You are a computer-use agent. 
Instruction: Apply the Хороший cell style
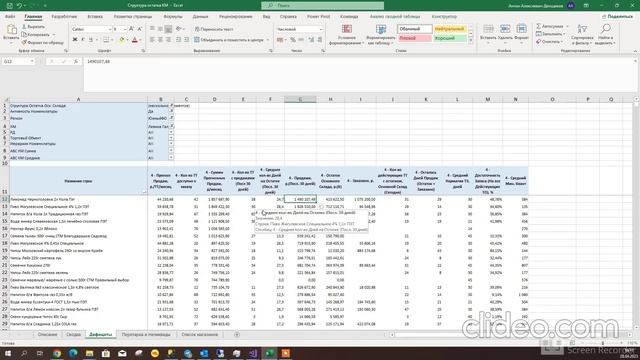[x=449, y=38]
